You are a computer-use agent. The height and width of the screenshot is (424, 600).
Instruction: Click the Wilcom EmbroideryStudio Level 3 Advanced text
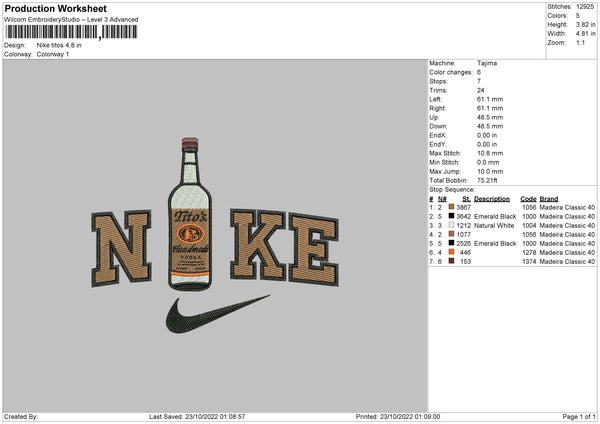pyautogui.click(x=71, y=20)
